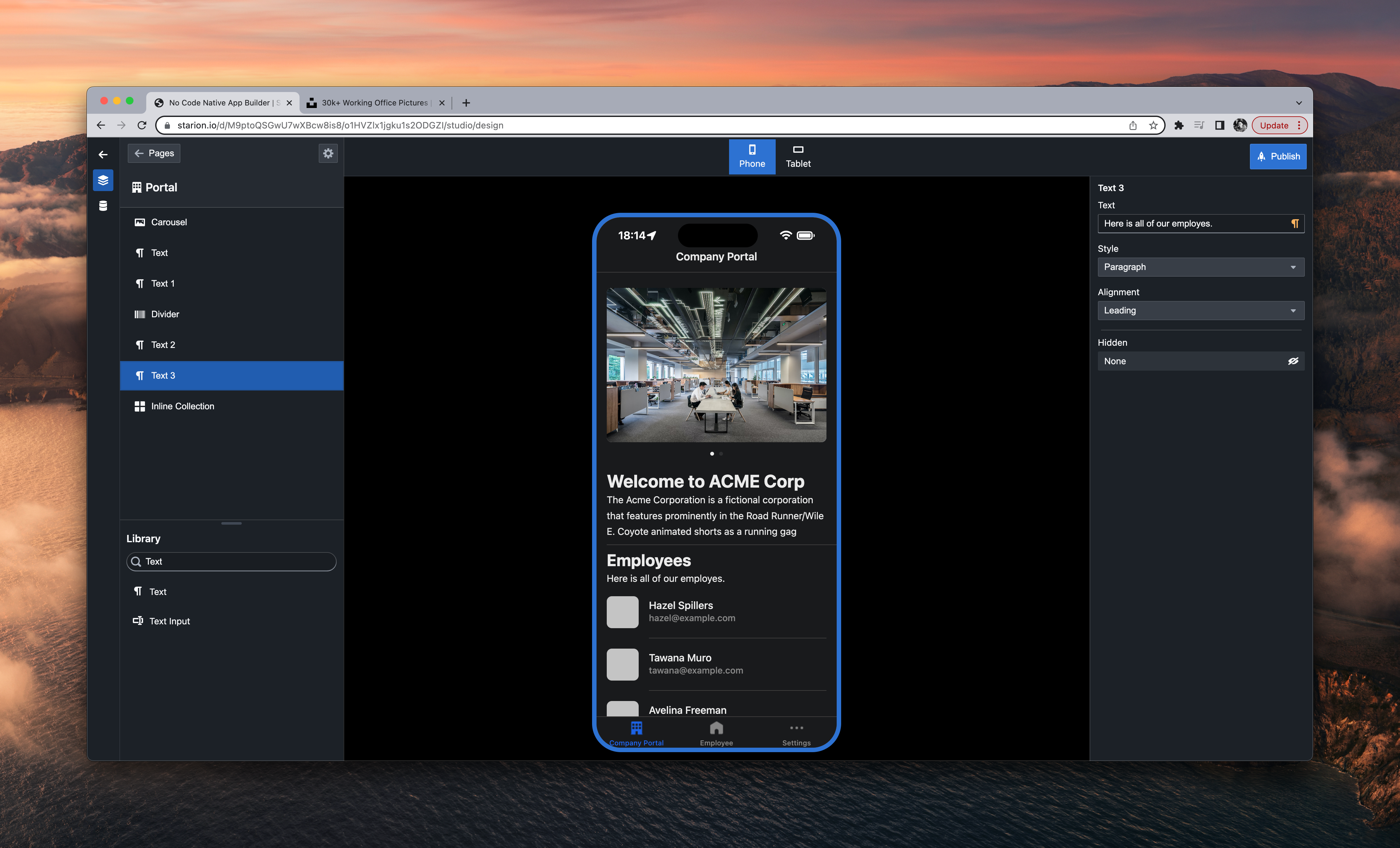Click the browser forward button

(121, 125)
